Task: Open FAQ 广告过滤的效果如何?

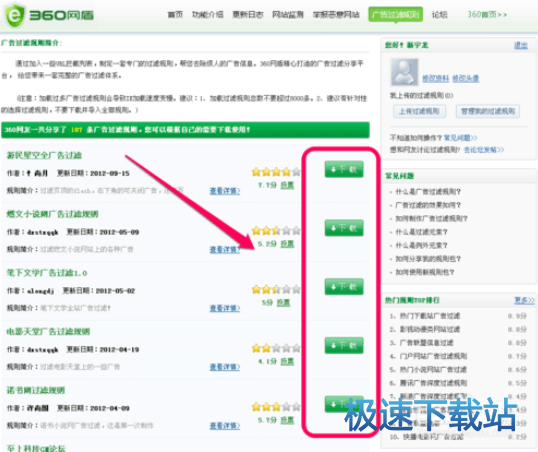Action: tap(428, 205)
